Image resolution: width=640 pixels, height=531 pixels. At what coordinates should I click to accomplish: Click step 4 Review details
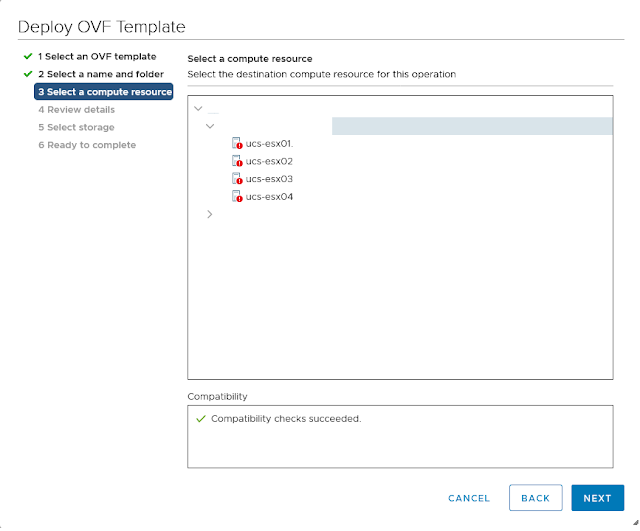76,109
